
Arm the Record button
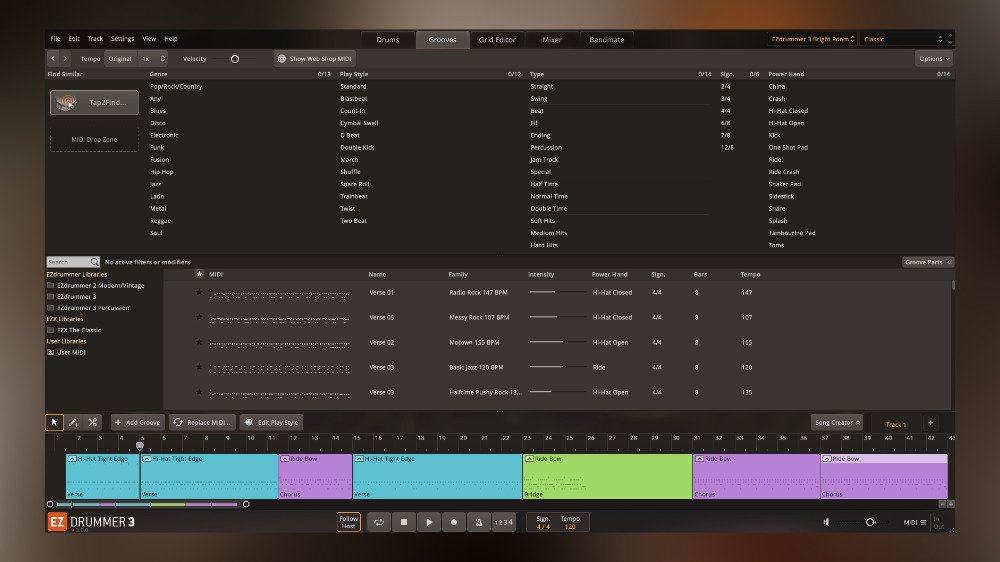[x=453, y=522]
